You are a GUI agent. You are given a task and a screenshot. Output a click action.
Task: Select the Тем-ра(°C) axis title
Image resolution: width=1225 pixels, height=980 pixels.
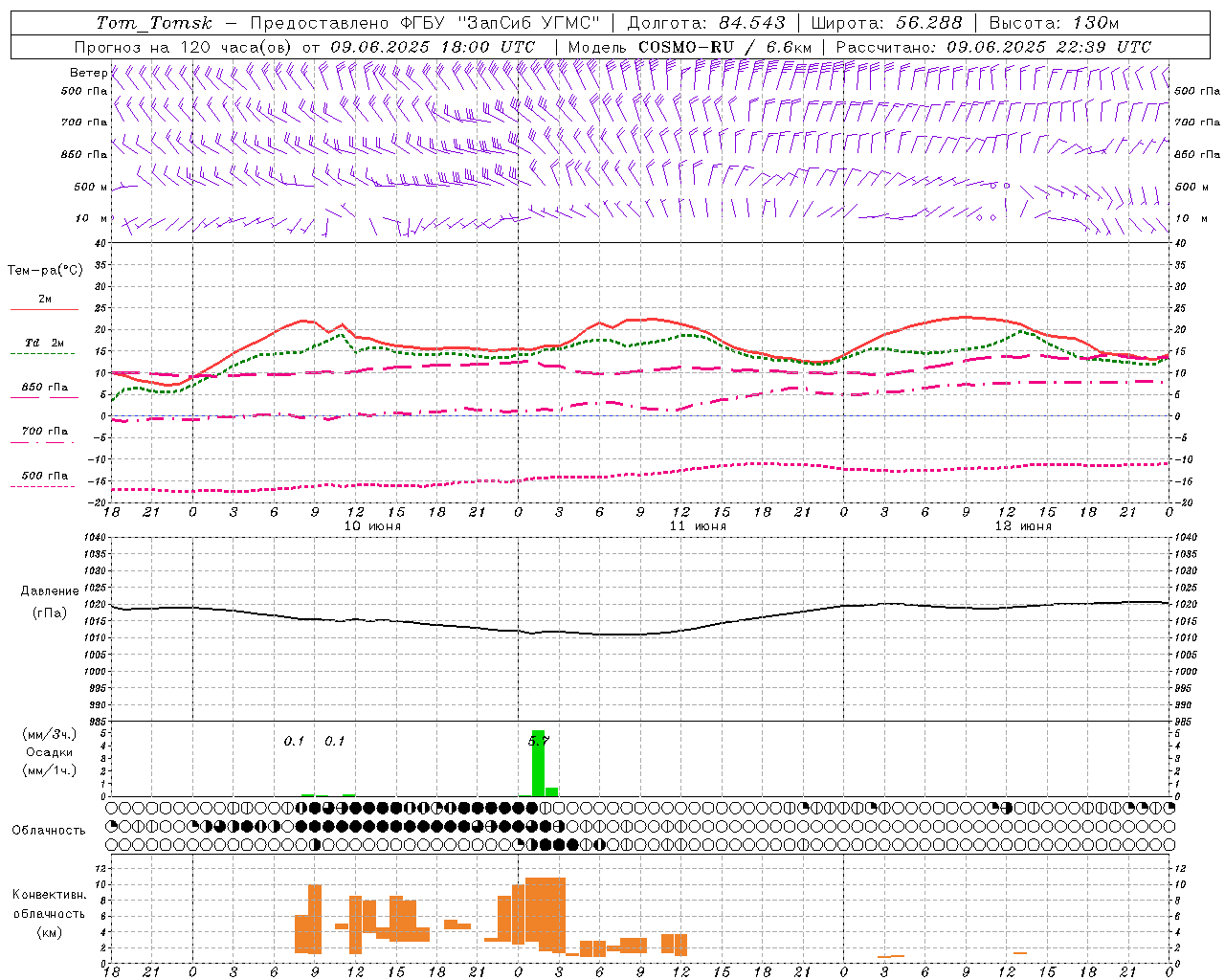pos(45,271)
